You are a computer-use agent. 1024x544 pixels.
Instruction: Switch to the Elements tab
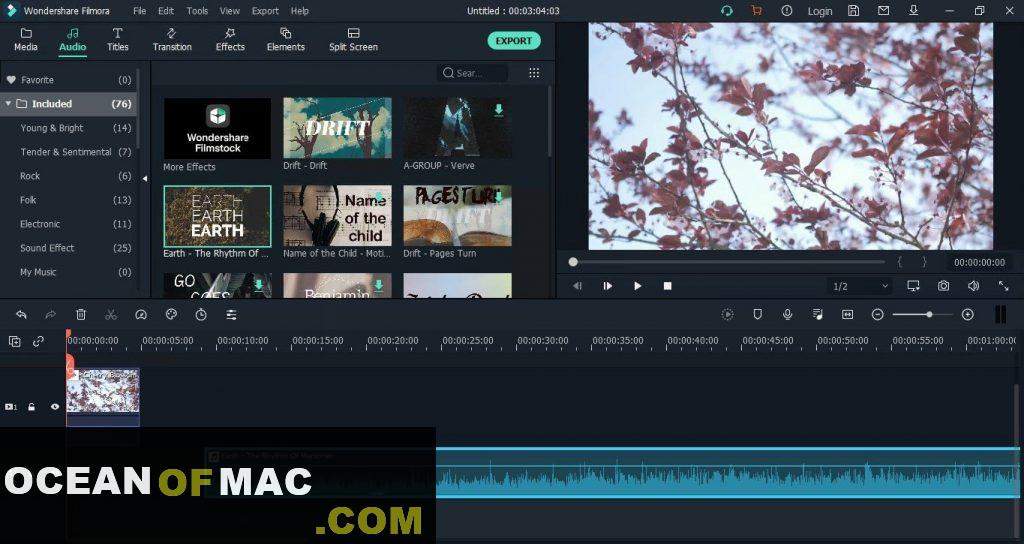tap(285, 40)
